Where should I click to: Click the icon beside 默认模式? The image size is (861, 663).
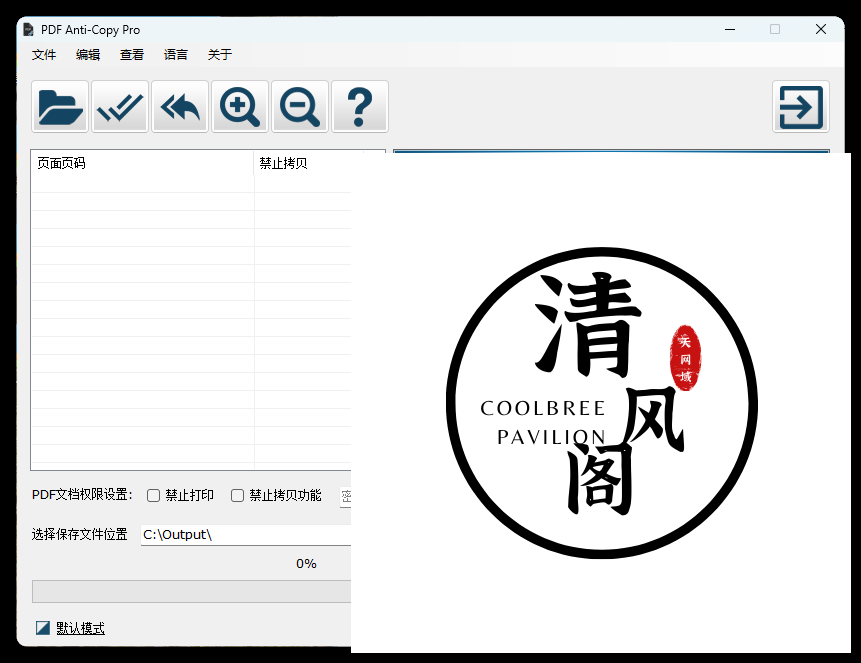tap(43, 628)
